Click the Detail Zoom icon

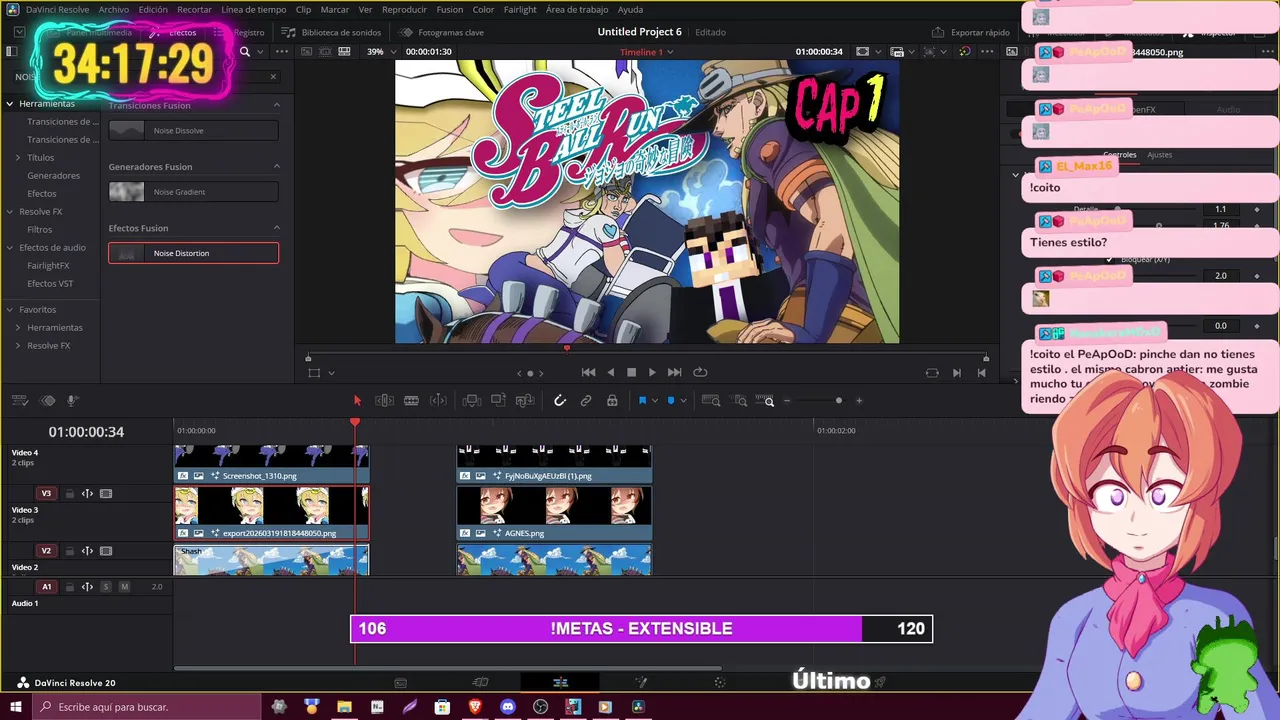tap(740, 401)
